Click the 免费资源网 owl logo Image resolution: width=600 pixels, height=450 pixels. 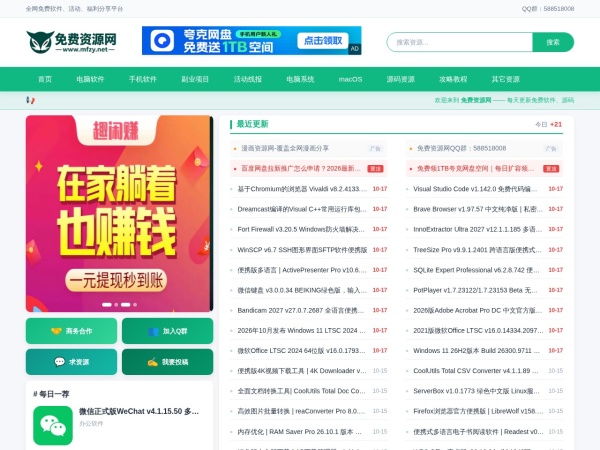click(x=72, y=42)
